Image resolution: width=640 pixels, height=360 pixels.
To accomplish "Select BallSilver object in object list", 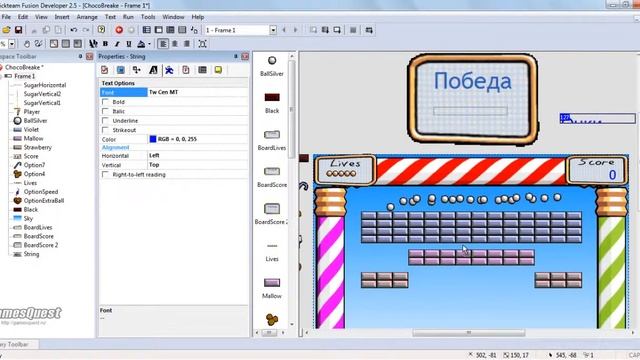I will (x=272, y=66).
